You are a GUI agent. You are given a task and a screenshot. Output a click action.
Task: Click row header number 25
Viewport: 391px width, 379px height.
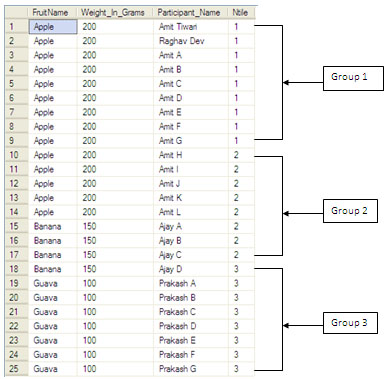pyautogui.click(x=17, y=369)
